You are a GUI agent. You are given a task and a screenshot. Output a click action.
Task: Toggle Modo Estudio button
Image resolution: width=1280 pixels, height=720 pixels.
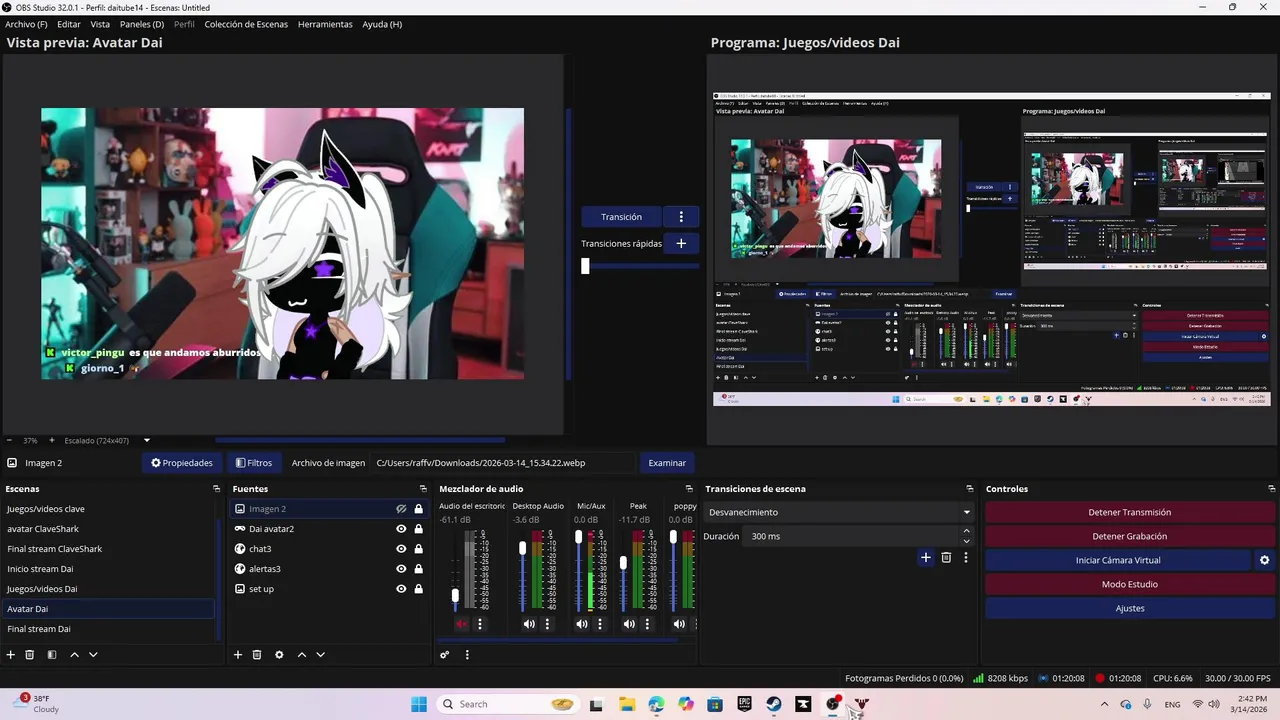1129,584
